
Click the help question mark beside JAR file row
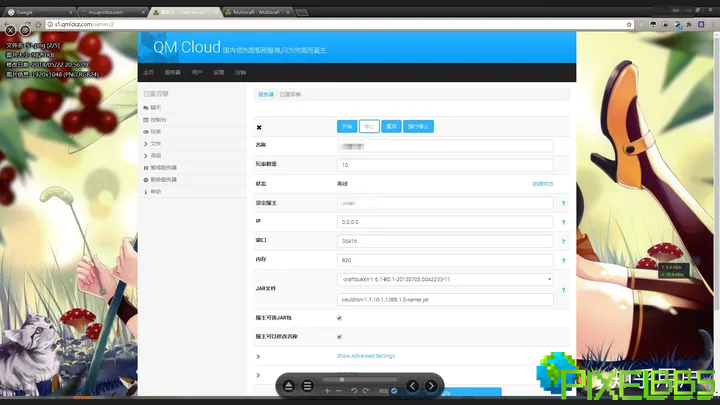563,290
